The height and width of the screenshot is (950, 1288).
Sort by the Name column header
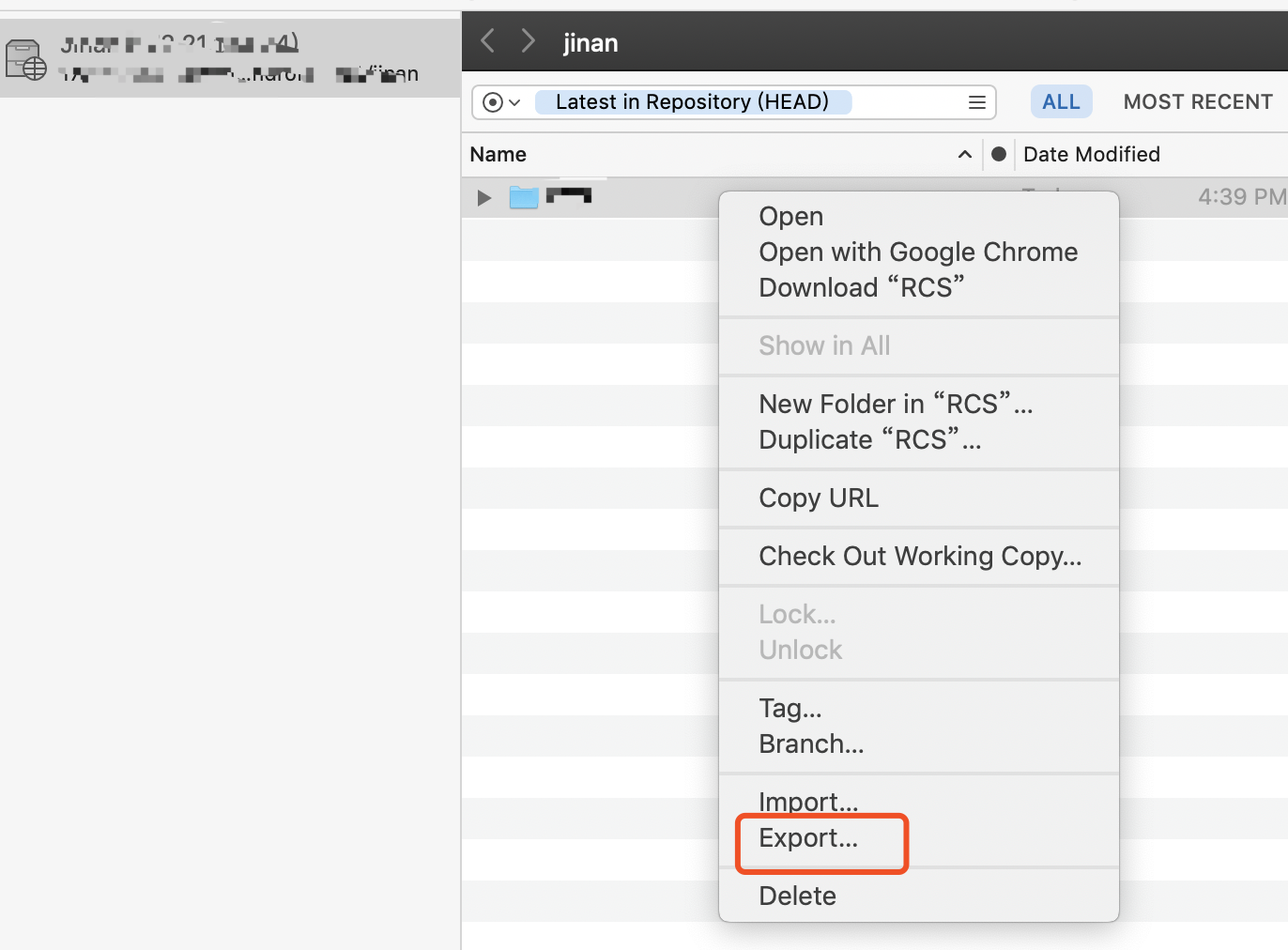point(498,154)
